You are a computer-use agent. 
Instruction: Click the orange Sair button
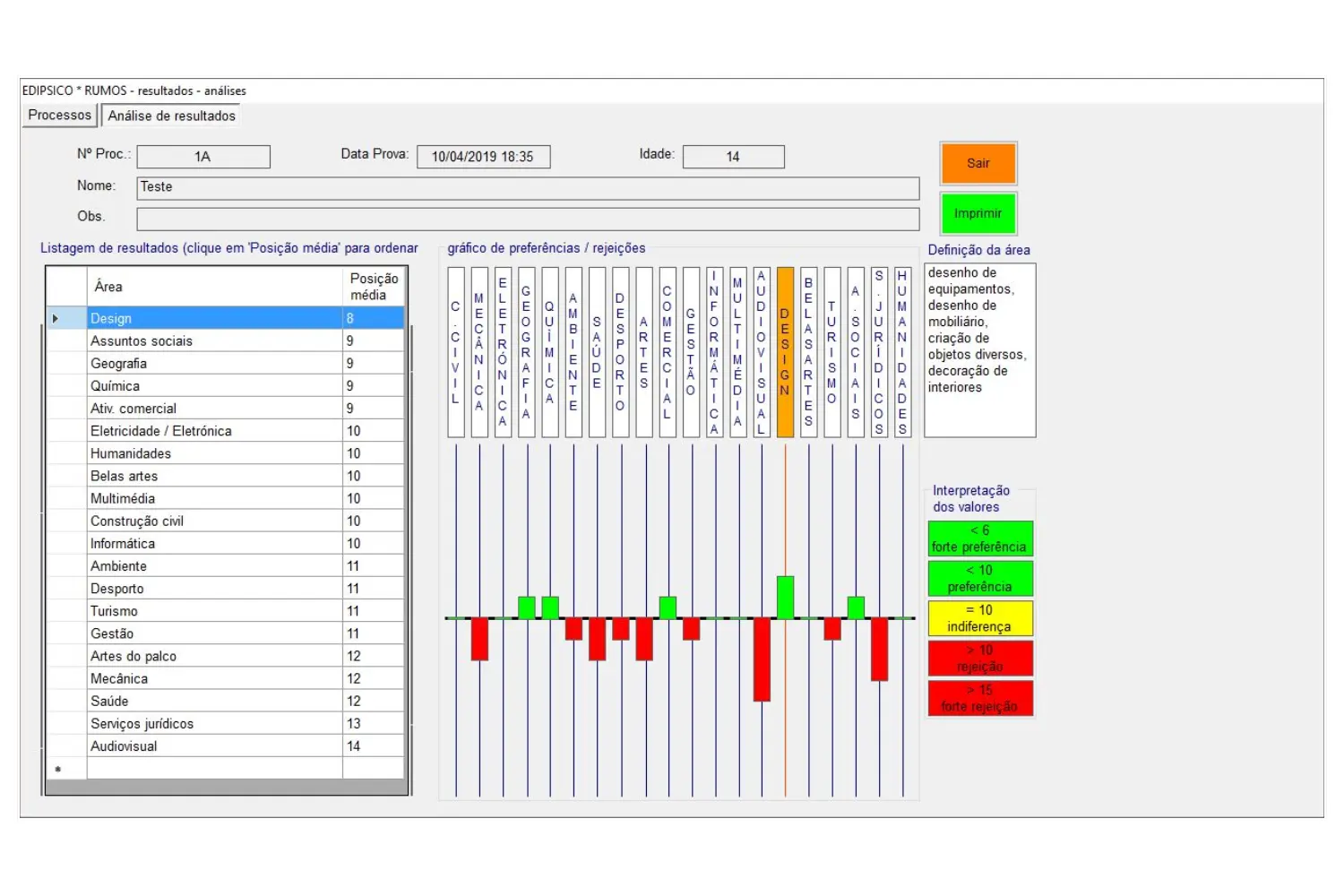click(x=978, y=163)
